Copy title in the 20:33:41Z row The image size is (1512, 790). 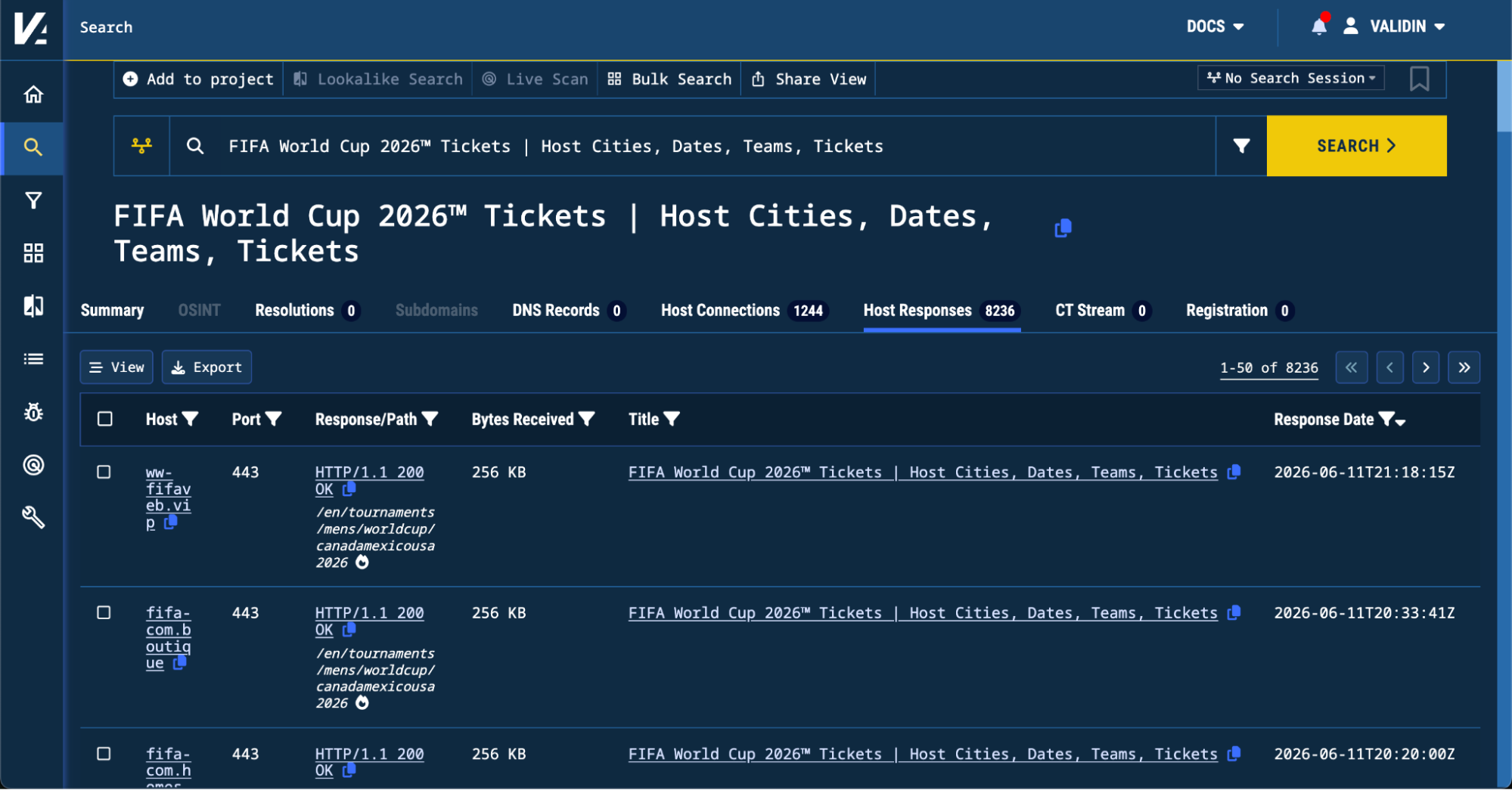click(x=1234, y=612)
